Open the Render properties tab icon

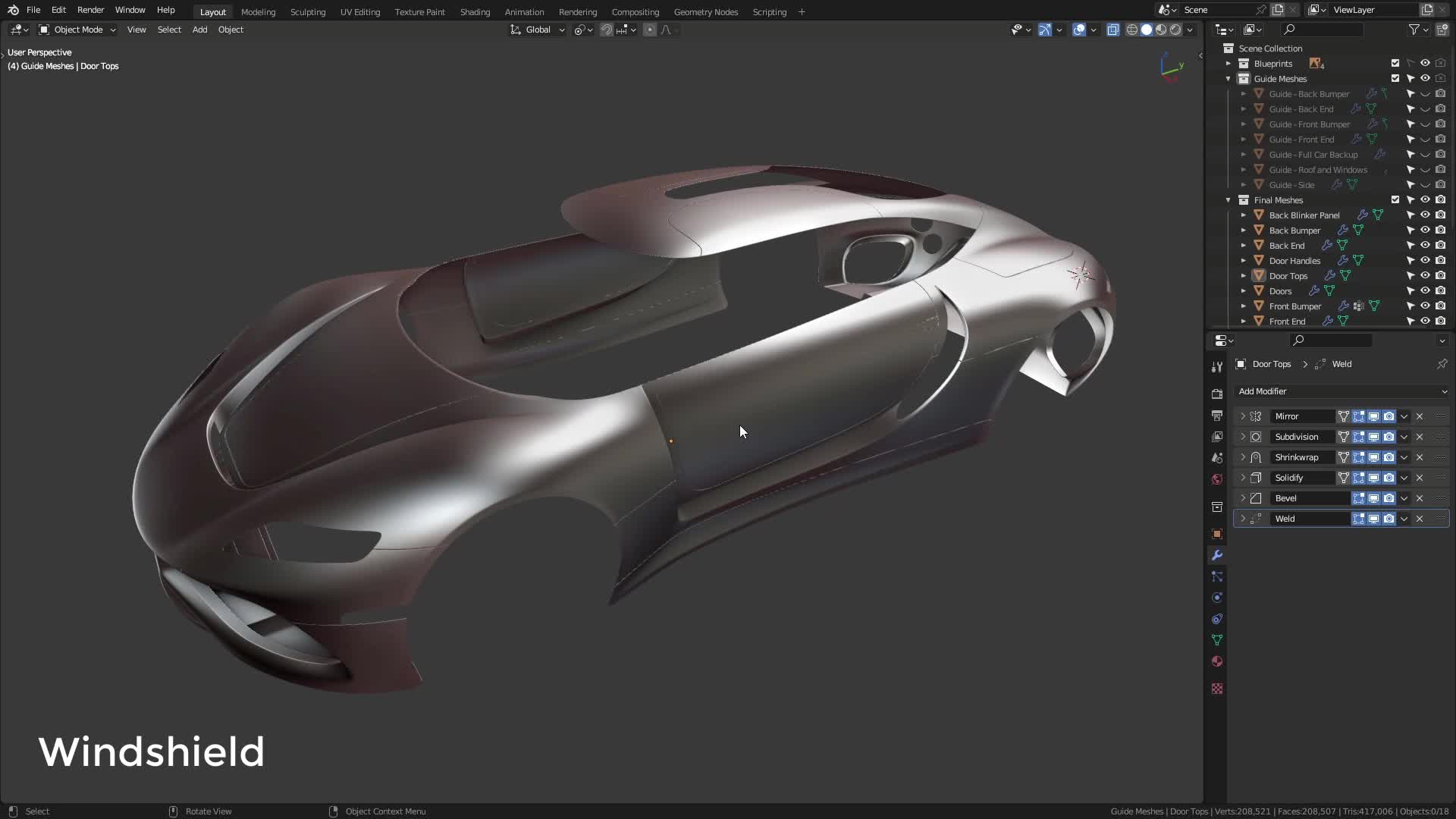pos(1217,394)
